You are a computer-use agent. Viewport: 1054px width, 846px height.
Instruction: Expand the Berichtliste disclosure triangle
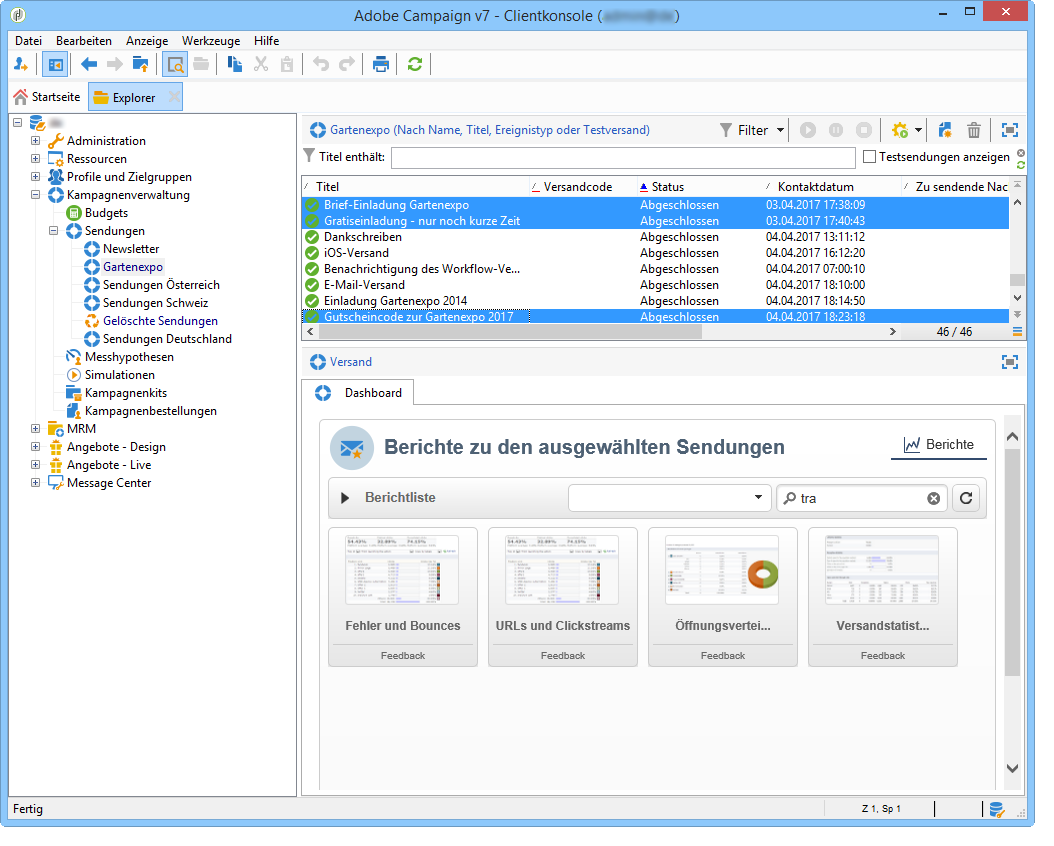coord(345,499)
